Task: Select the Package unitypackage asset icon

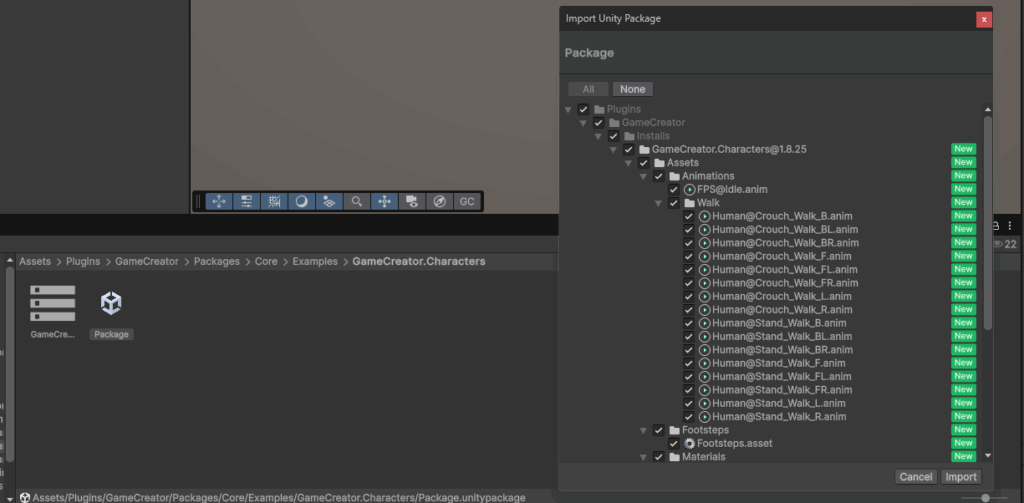Action: [x=111, y=303]
